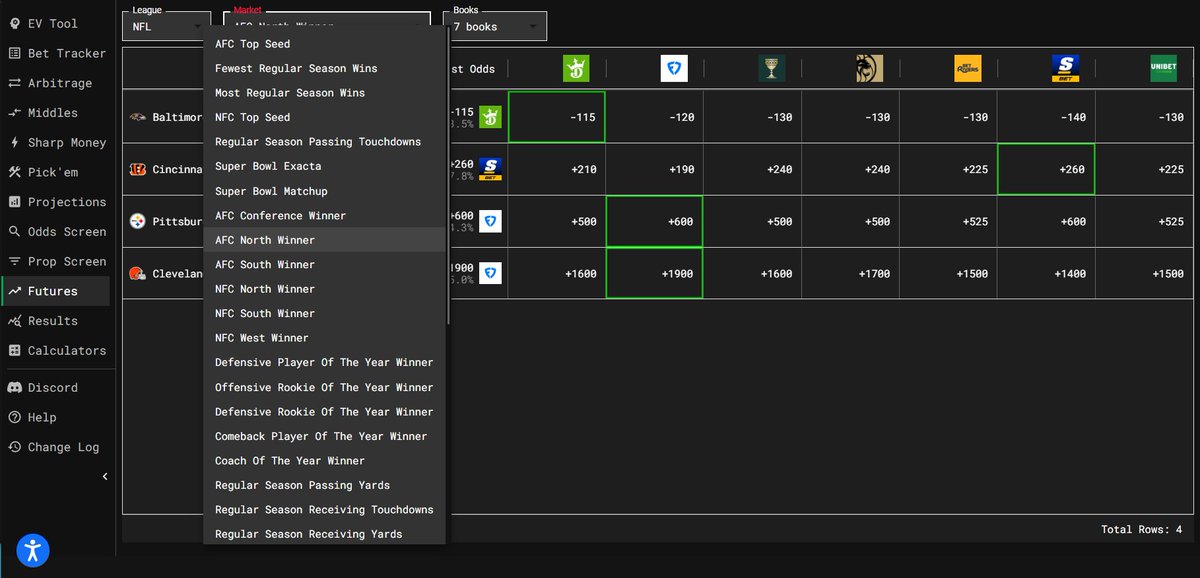This screenshot has height=578, width=1200.
Task: Click Baltimore DraftKings -115 odds cell
Action: tap(557, 117)
